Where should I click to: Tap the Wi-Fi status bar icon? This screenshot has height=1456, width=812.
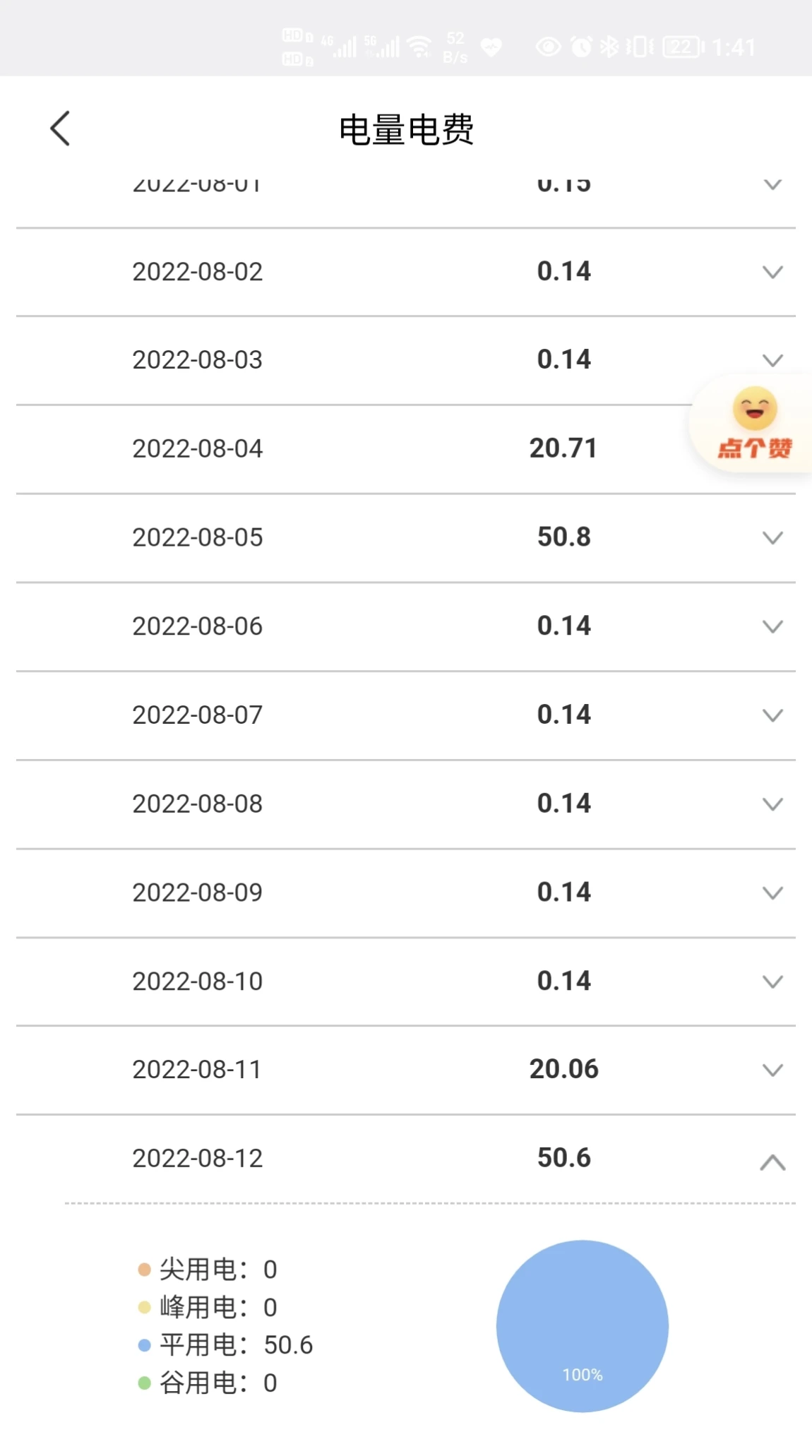[x=420, y=47]
